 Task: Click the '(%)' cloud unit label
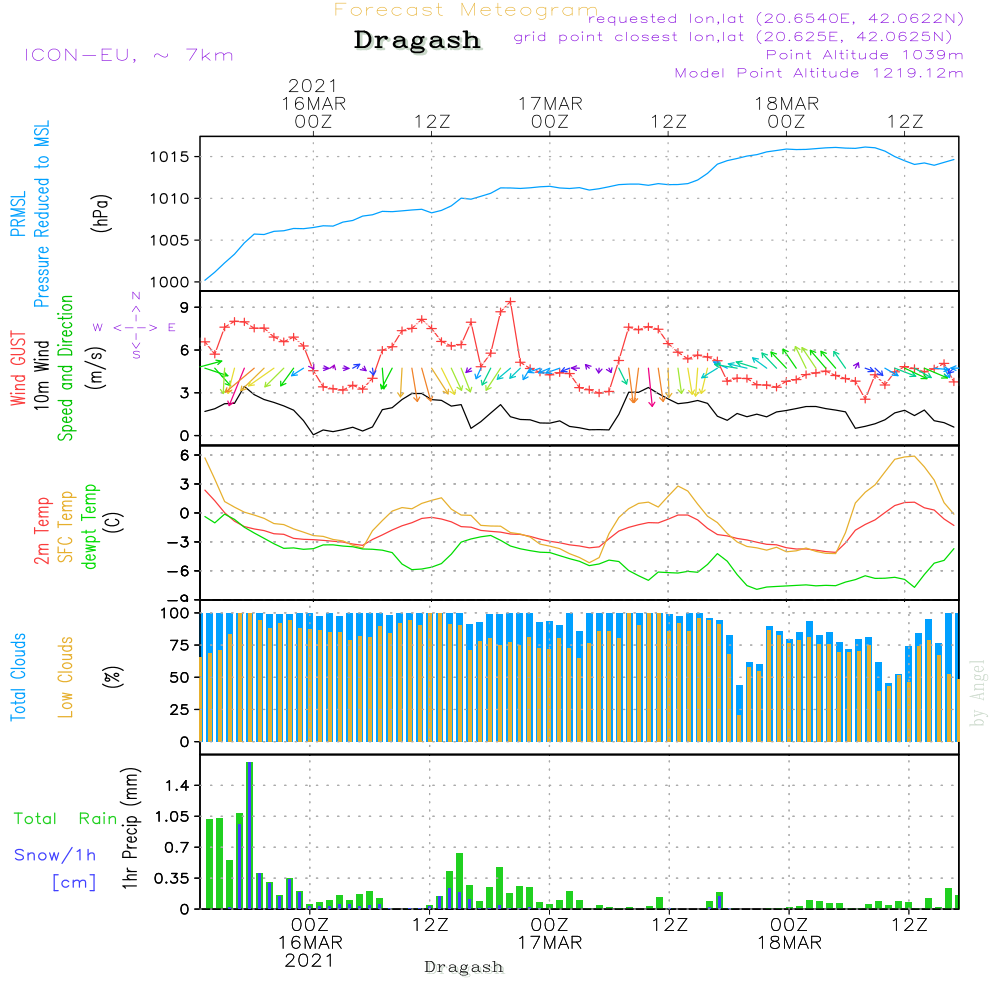112,677
